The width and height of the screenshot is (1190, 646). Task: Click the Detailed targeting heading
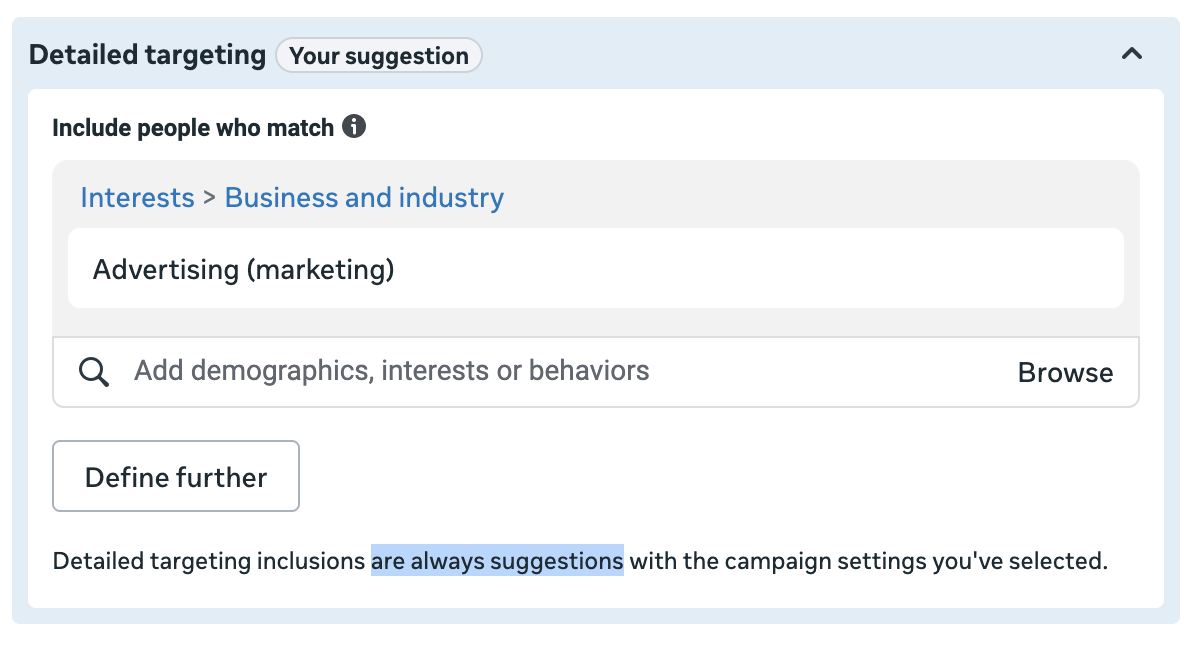click(x=147, y=54)
